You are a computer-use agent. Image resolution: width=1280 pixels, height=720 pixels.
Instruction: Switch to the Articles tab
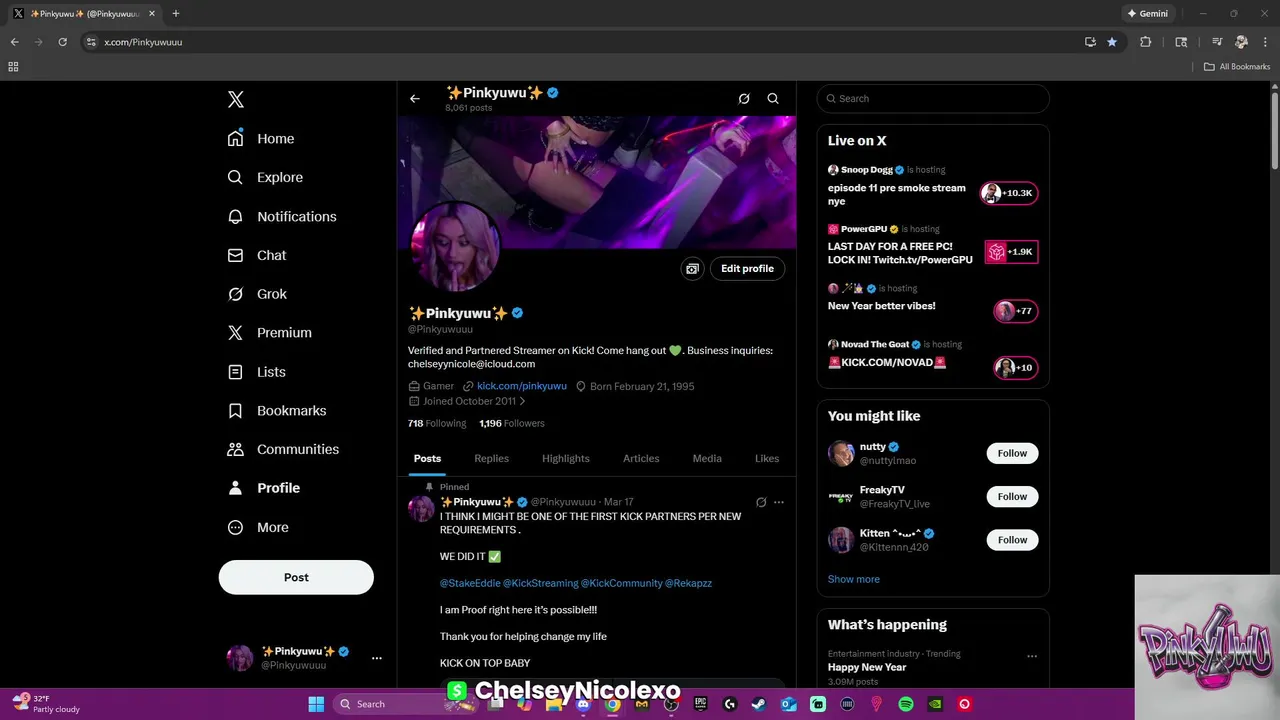click(641, 459)
